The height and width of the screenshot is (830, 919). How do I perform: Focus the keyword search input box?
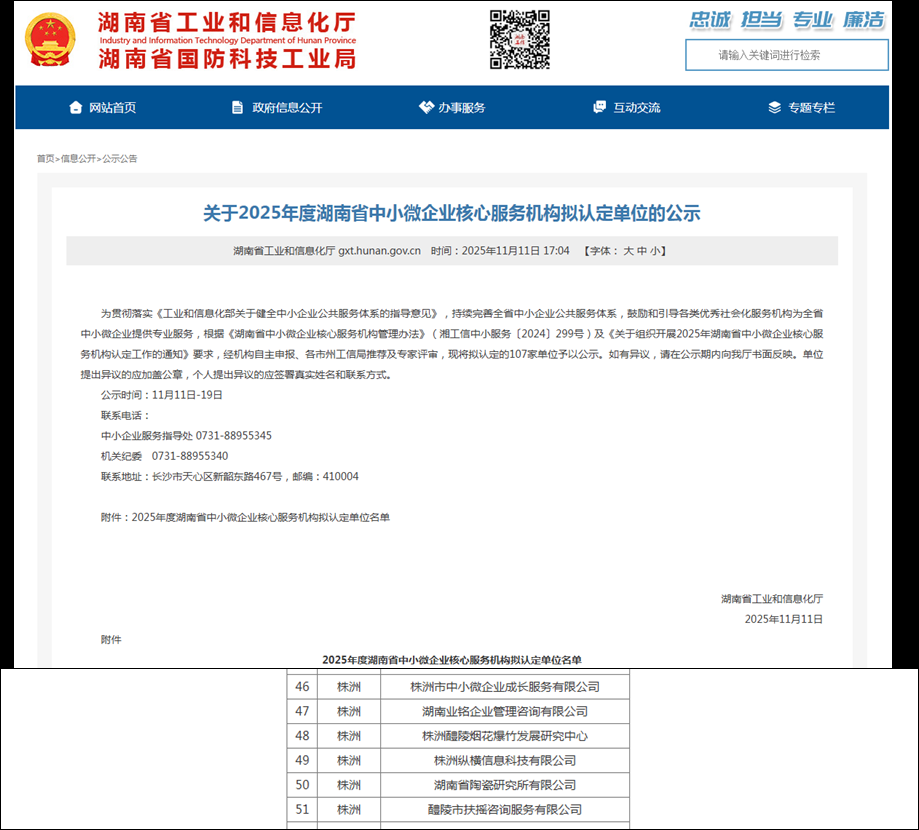click(x=786, y=56)
